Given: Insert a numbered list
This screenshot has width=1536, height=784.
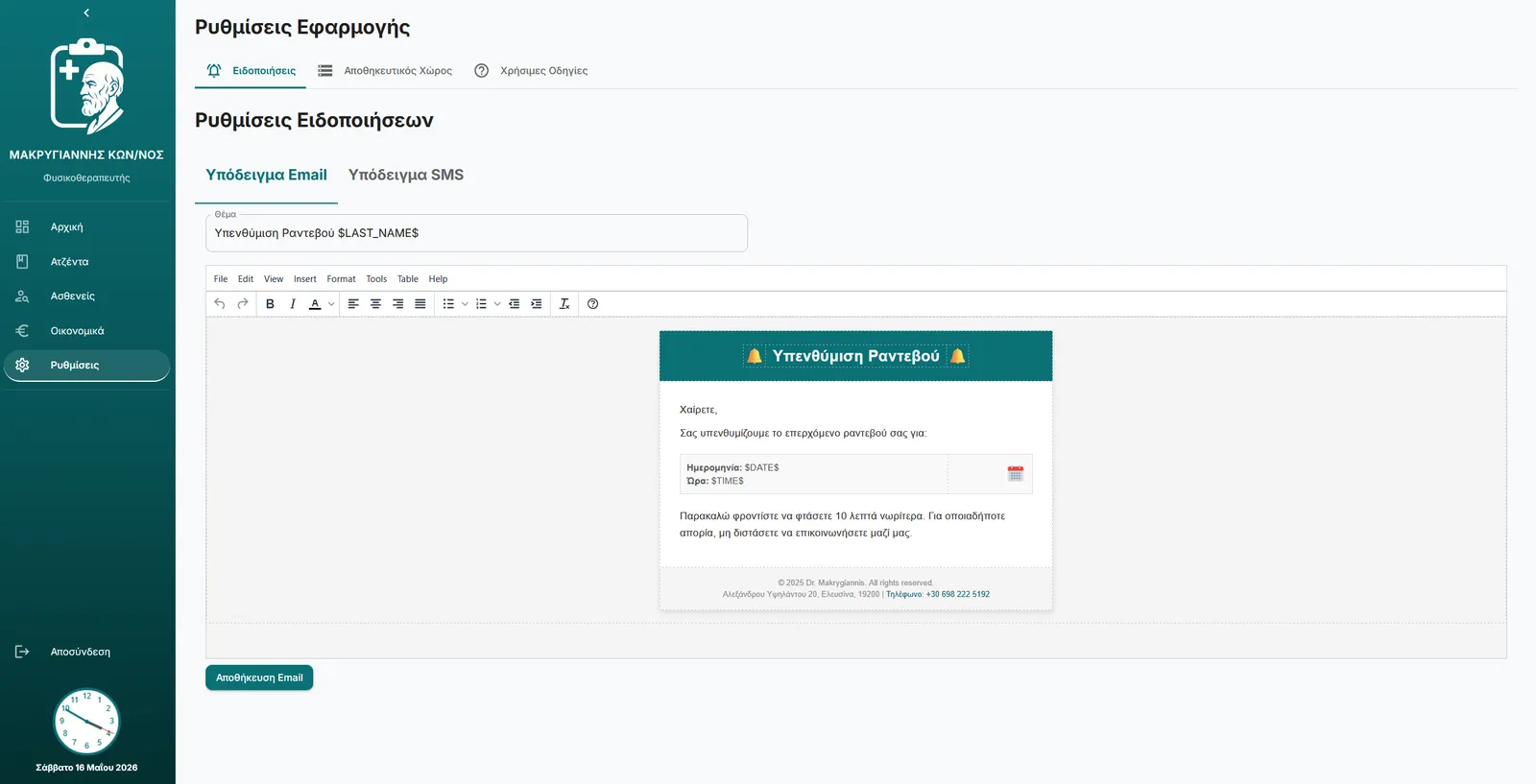Looking at the screenshot, I should click(481, 304).
